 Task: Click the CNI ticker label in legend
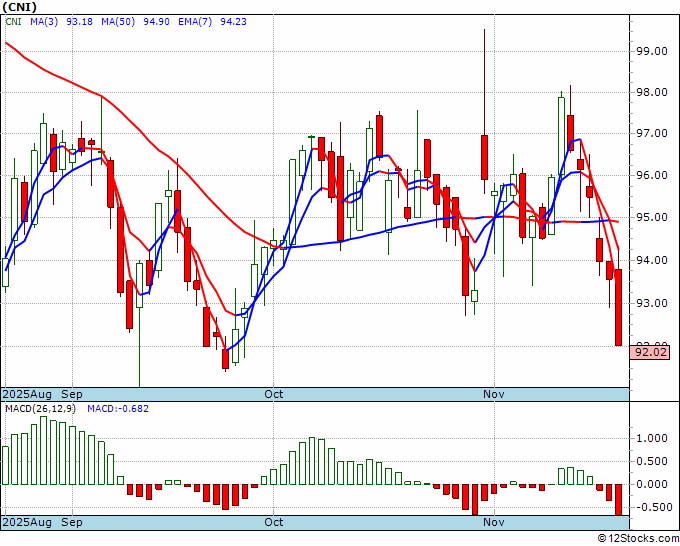click(x=13, y=22)
